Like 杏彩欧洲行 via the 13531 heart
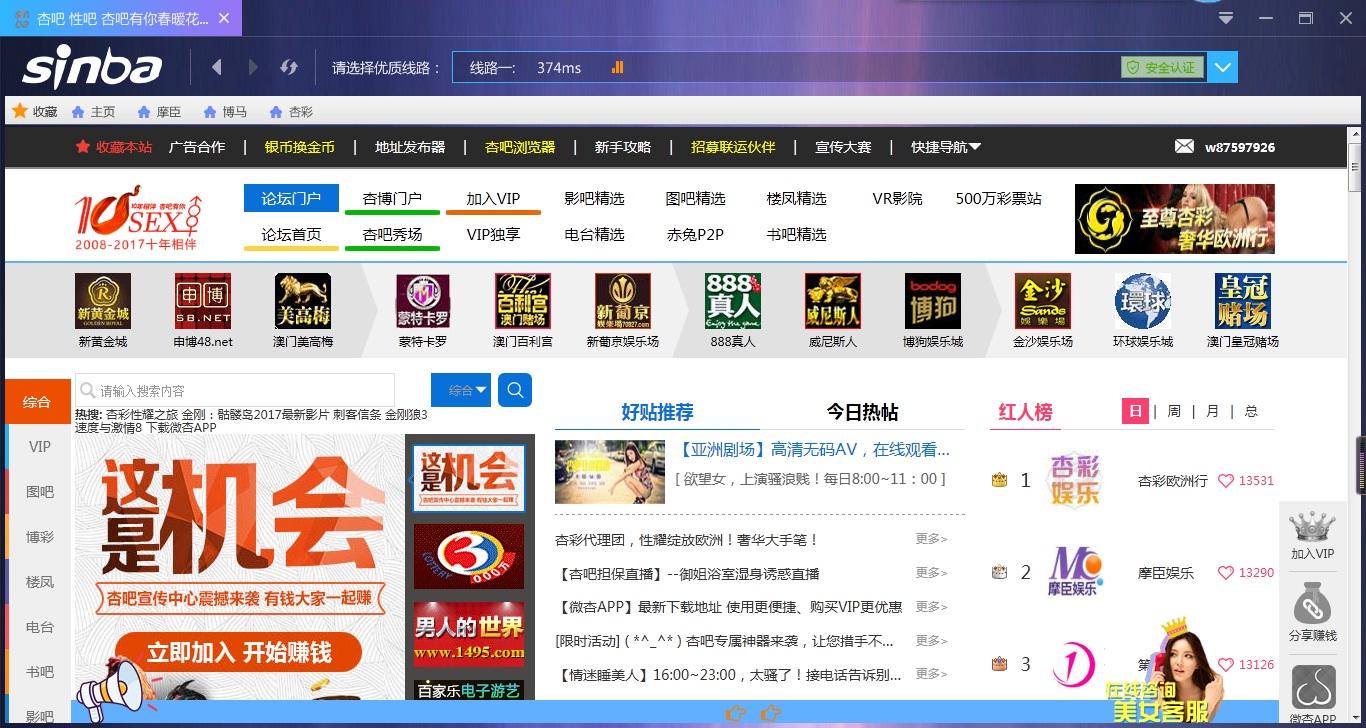1366x728 pixels. coord(1226,481)
